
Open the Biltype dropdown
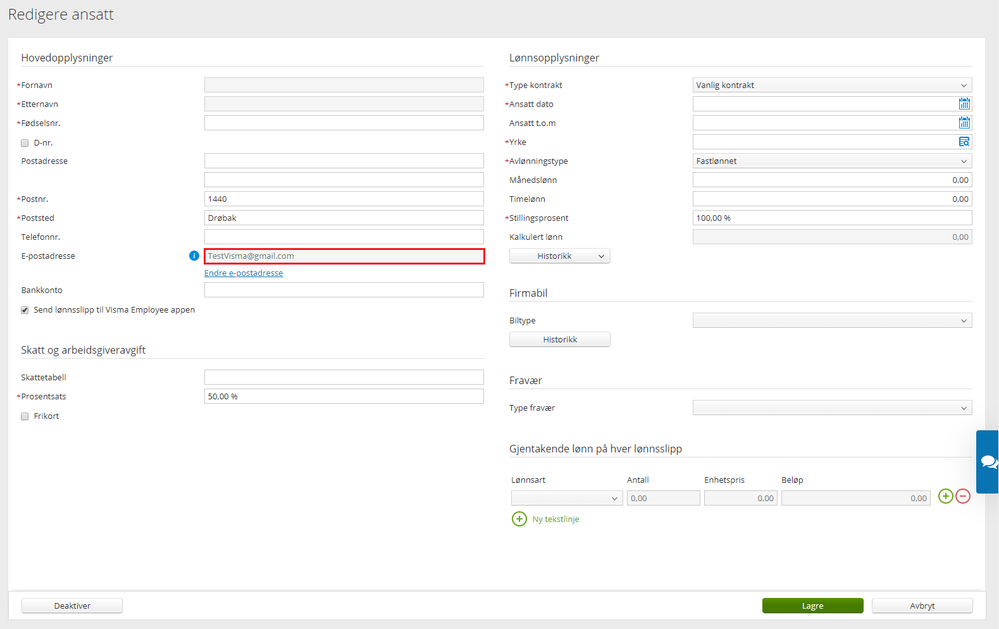[832, 321]
